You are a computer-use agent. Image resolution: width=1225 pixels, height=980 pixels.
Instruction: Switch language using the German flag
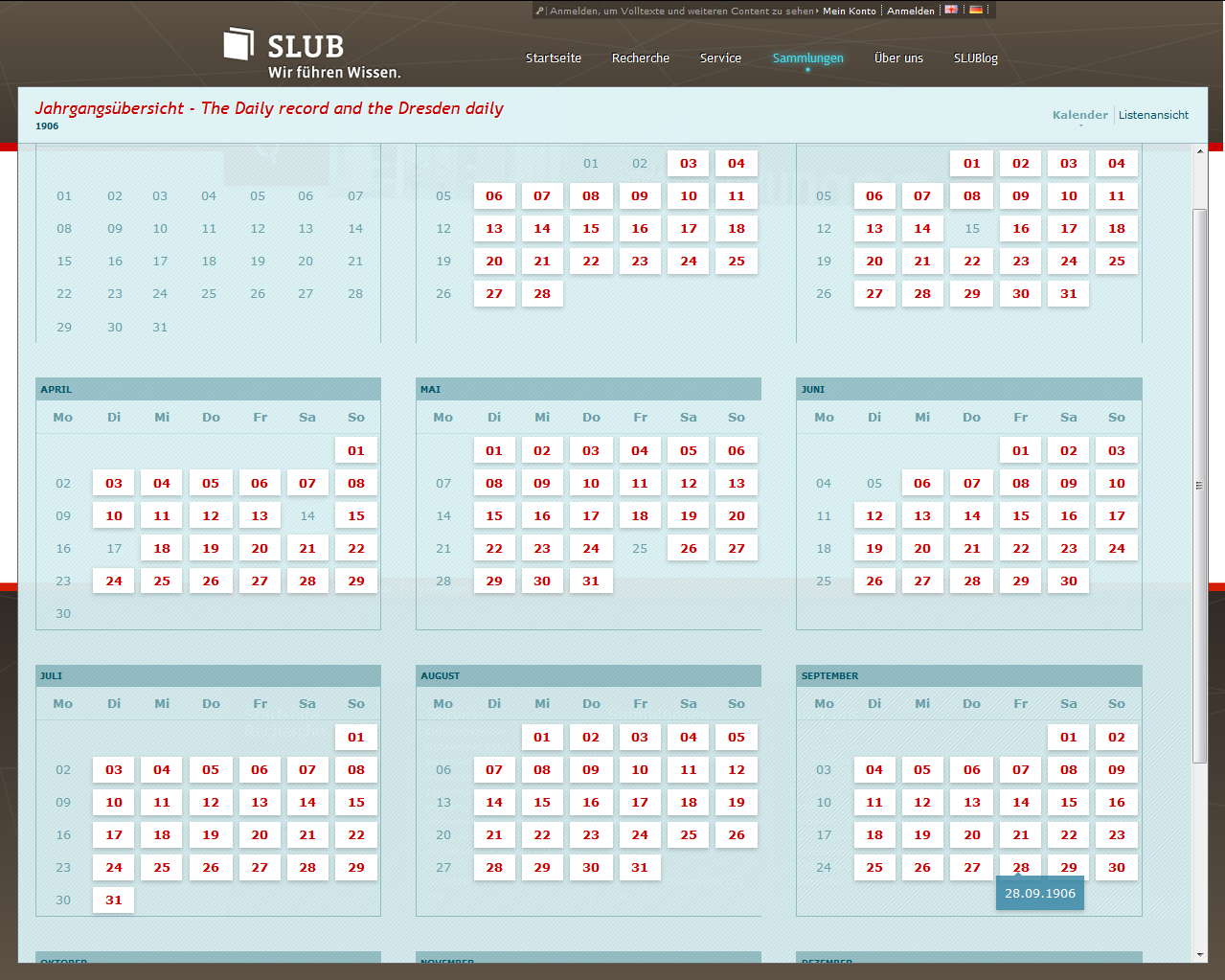975,10
